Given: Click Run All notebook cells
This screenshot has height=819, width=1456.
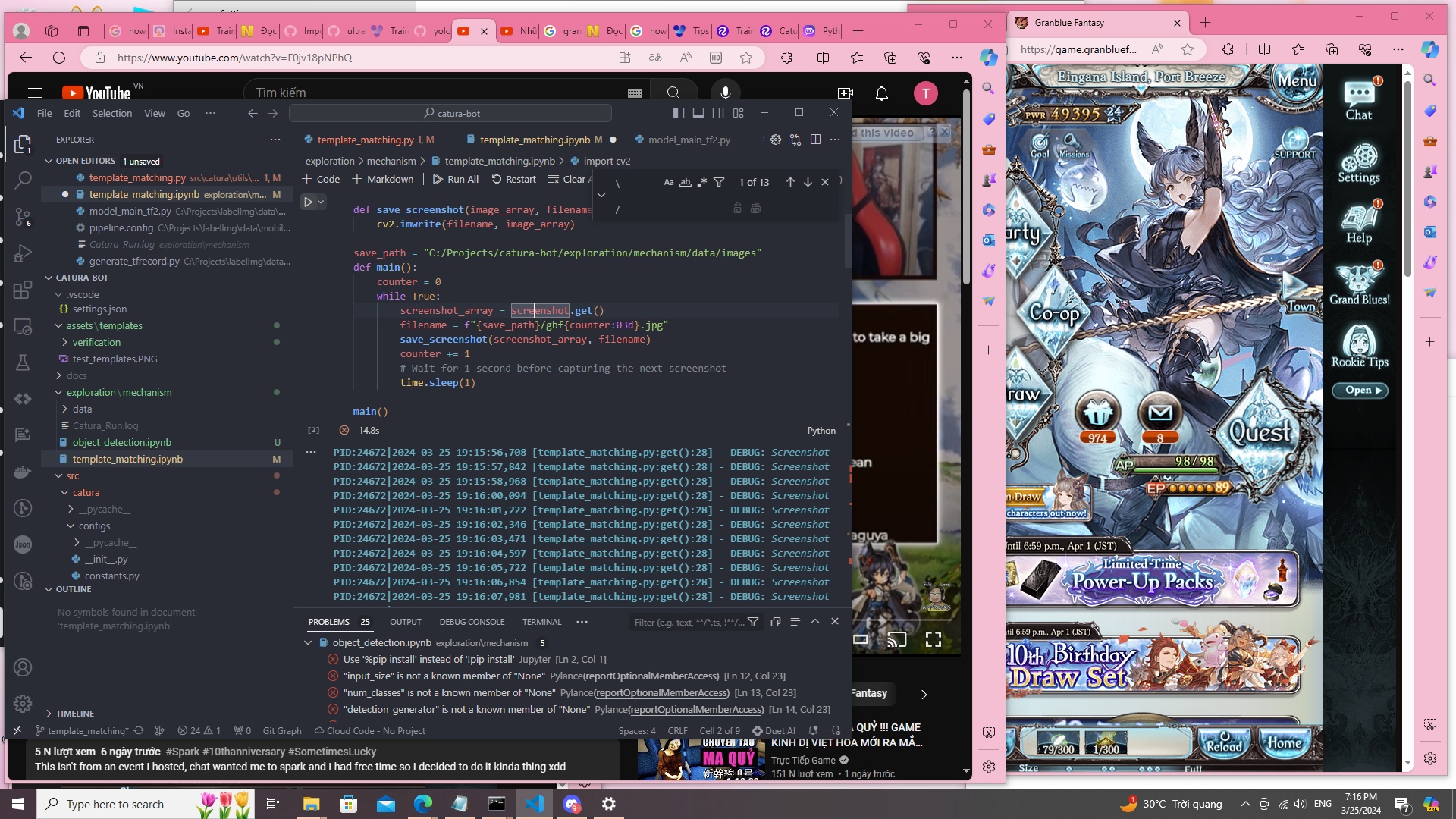Looking at the screenshot, I should coord(455,180).
